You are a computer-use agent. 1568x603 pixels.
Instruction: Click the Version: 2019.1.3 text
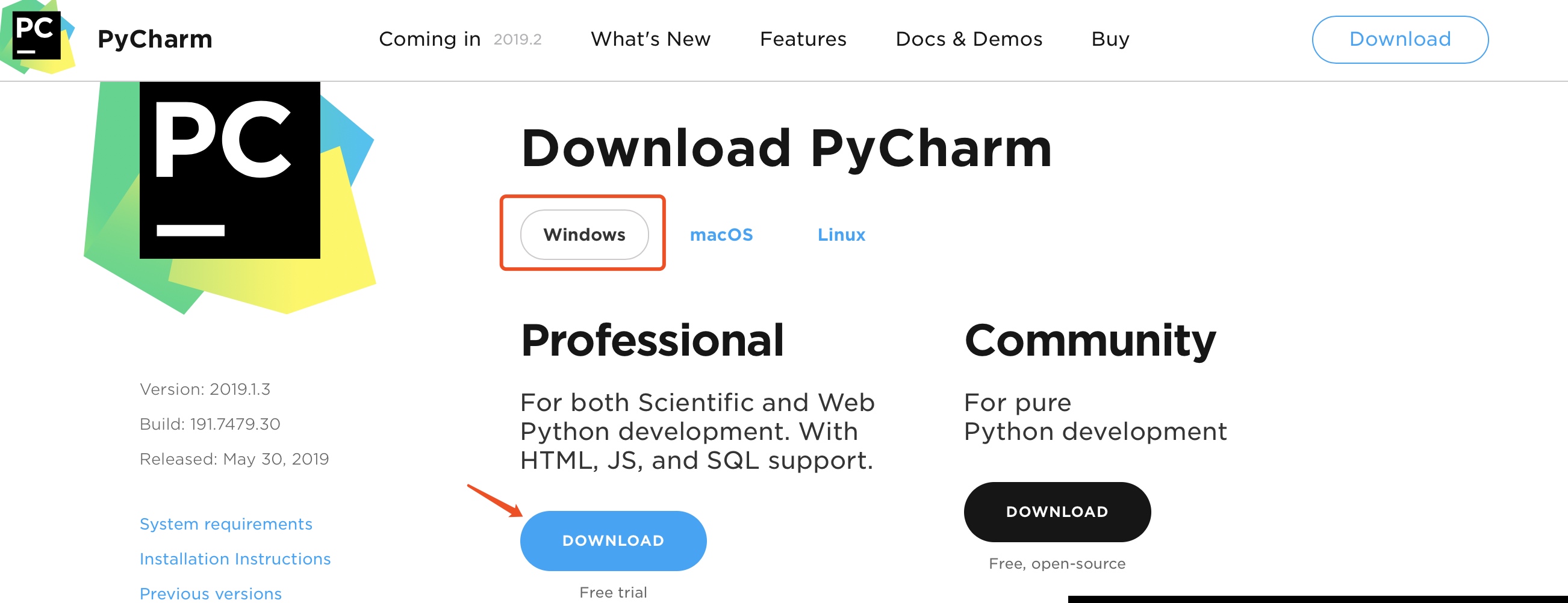pos(205,389)
